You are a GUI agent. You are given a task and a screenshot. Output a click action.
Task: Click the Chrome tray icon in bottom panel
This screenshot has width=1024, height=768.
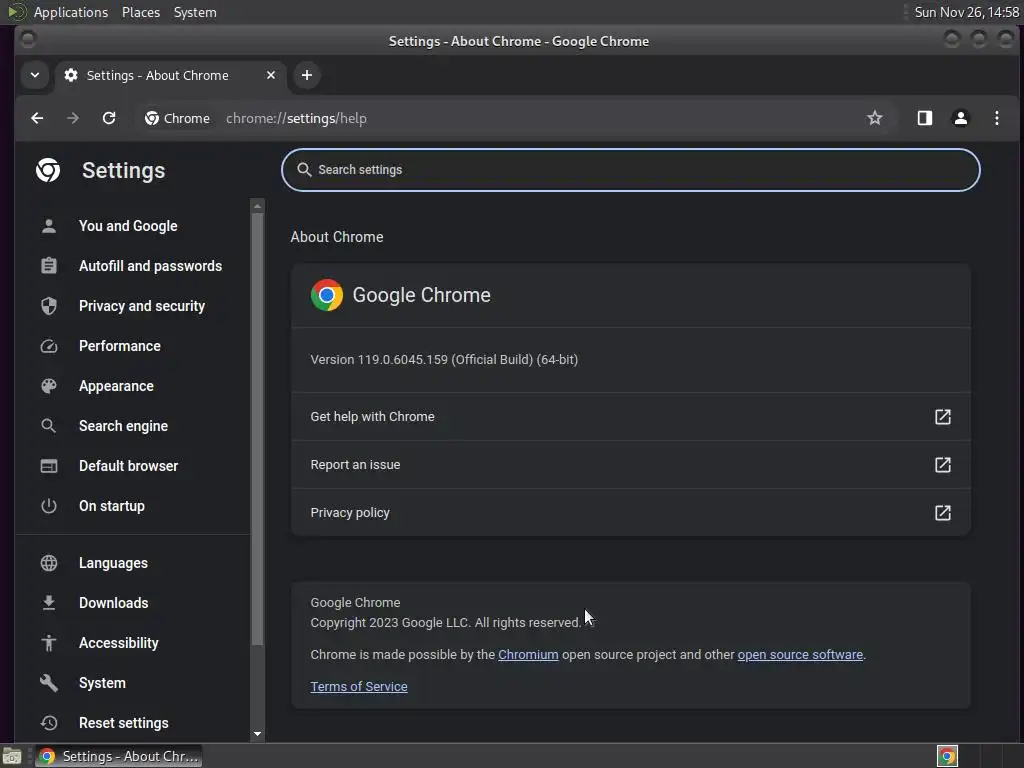tap(947, 756)
